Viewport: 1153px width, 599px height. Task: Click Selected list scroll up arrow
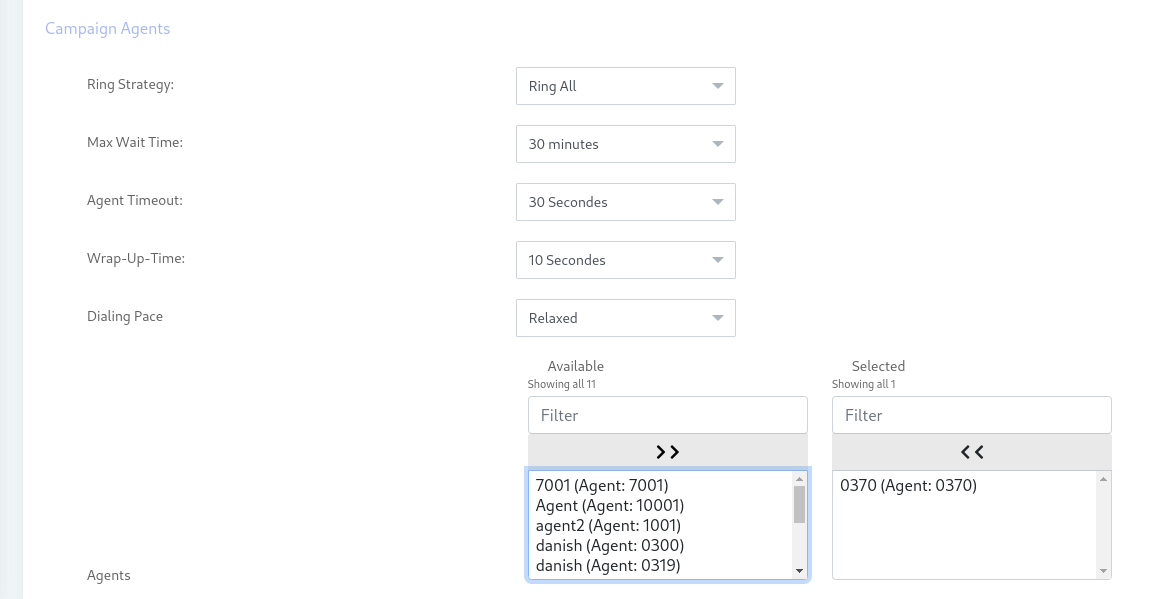click(1103, 479)
